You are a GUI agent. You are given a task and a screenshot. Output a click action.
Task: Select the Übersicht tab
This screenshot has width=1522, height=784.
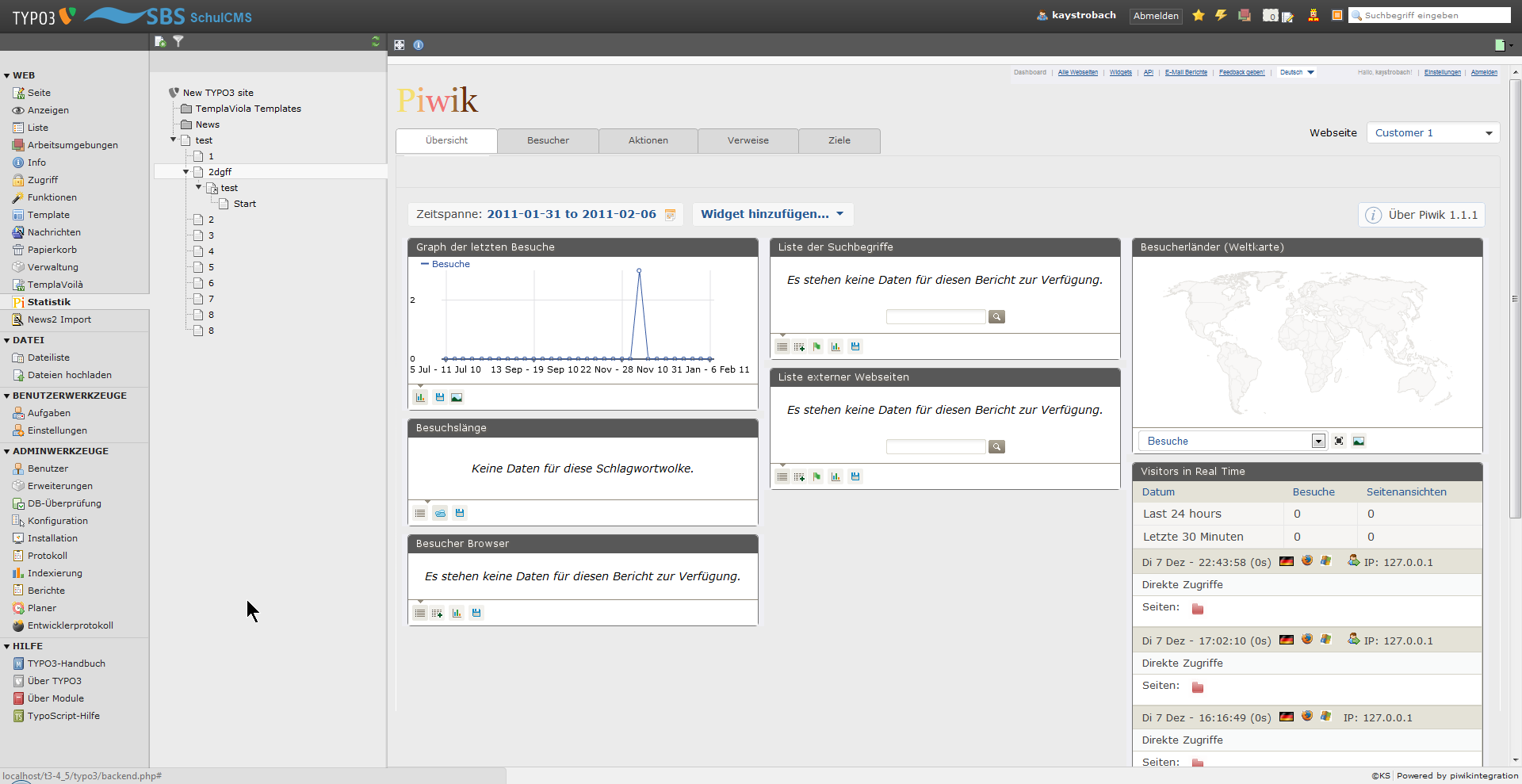click(447, 140)
